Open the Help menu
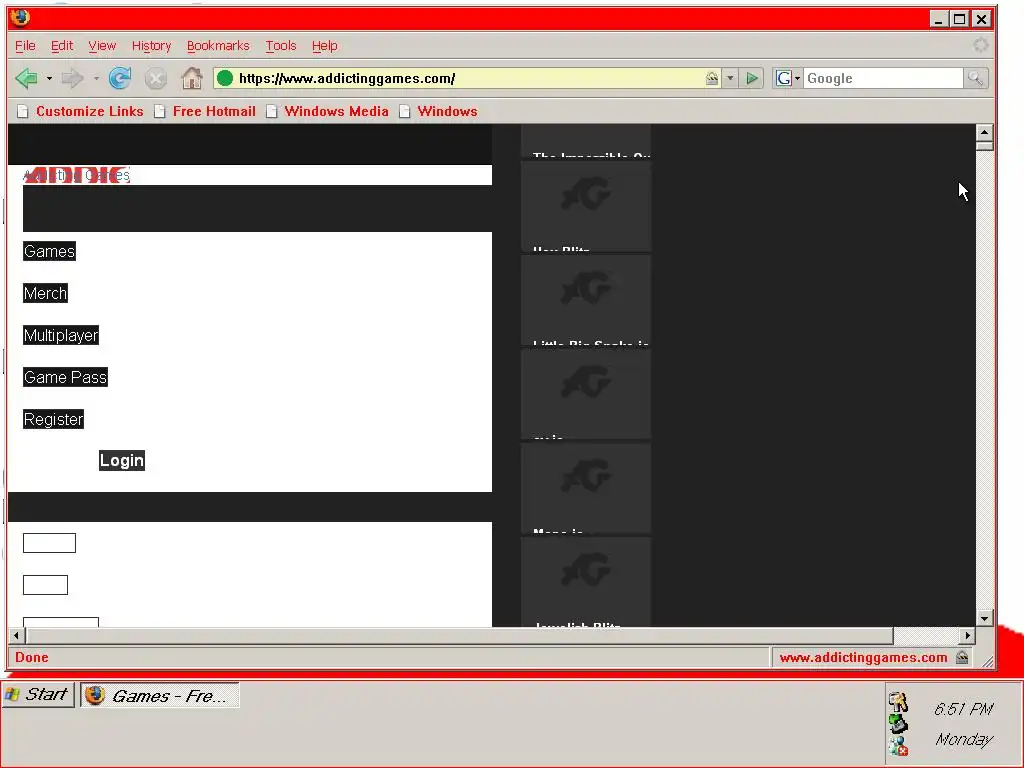 (325, 46)
